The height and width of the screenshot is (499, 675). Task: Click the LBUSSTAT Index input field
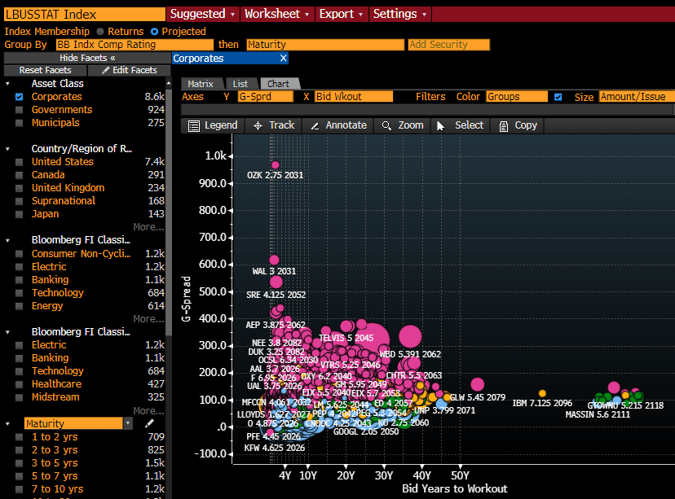click(x=84, y=14)
